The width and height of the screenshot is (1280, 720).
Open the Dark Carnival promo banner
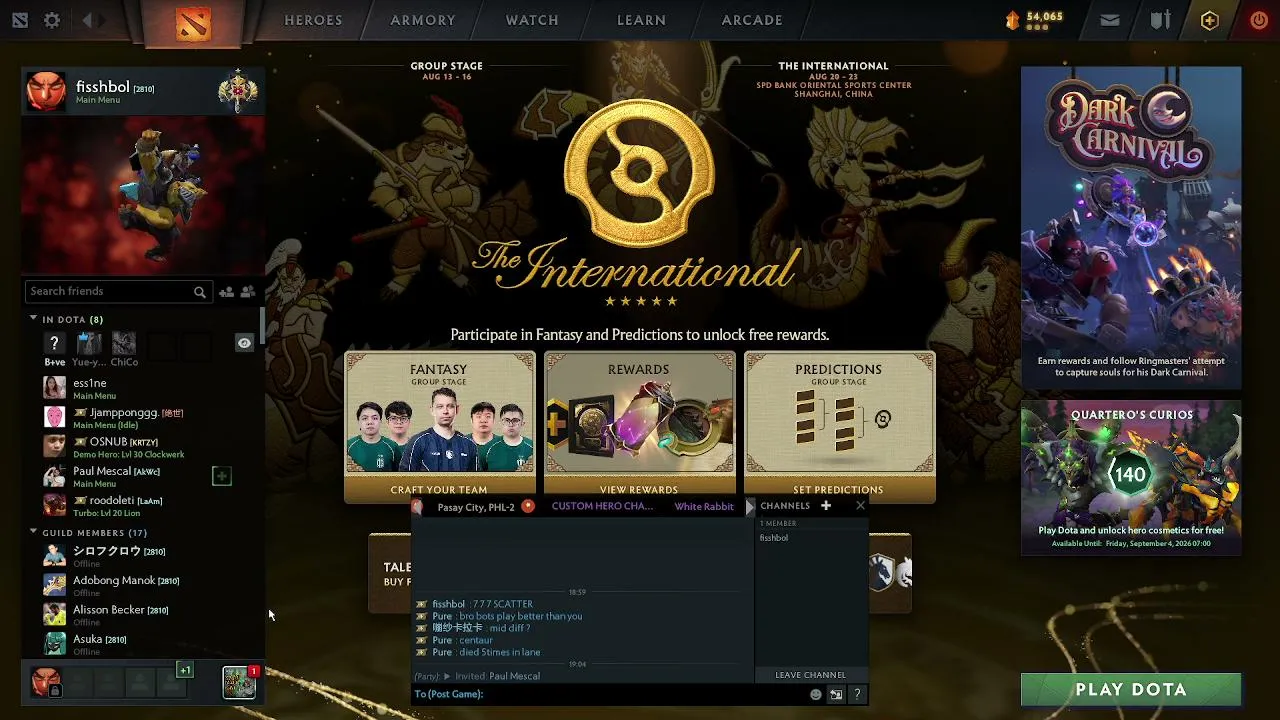click(x=1131, y=228)
